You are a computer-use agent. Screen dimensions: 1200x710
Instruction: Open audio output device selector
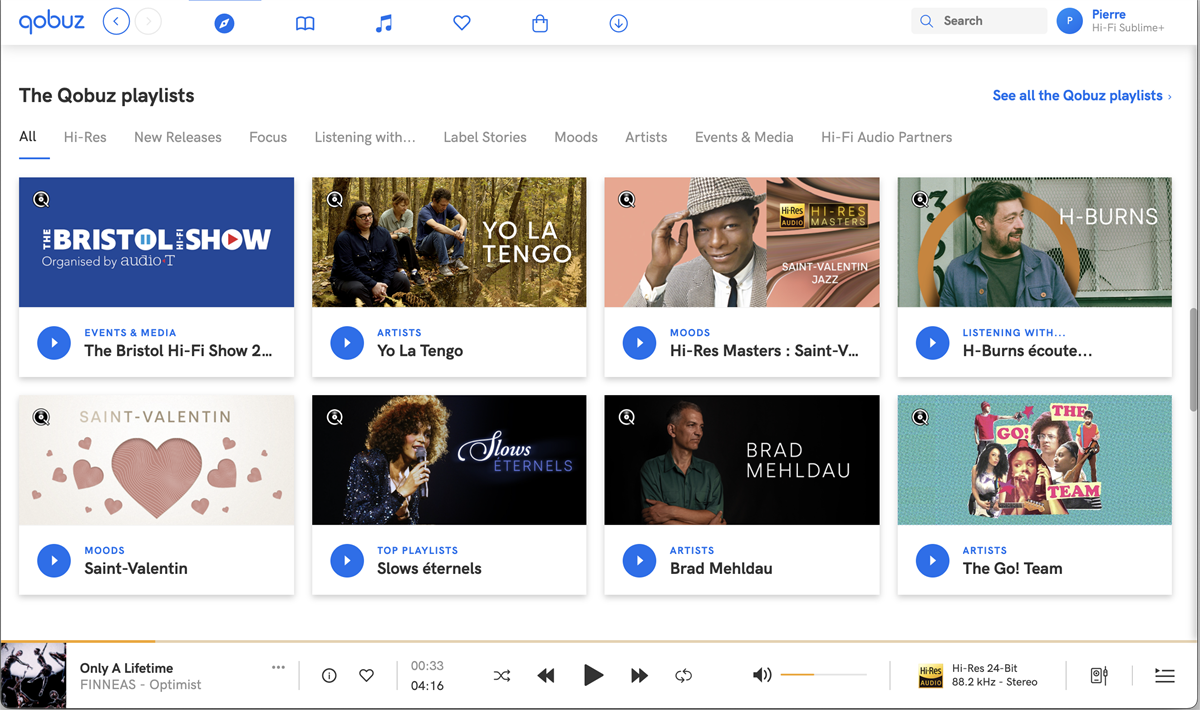click(1098, 676)
